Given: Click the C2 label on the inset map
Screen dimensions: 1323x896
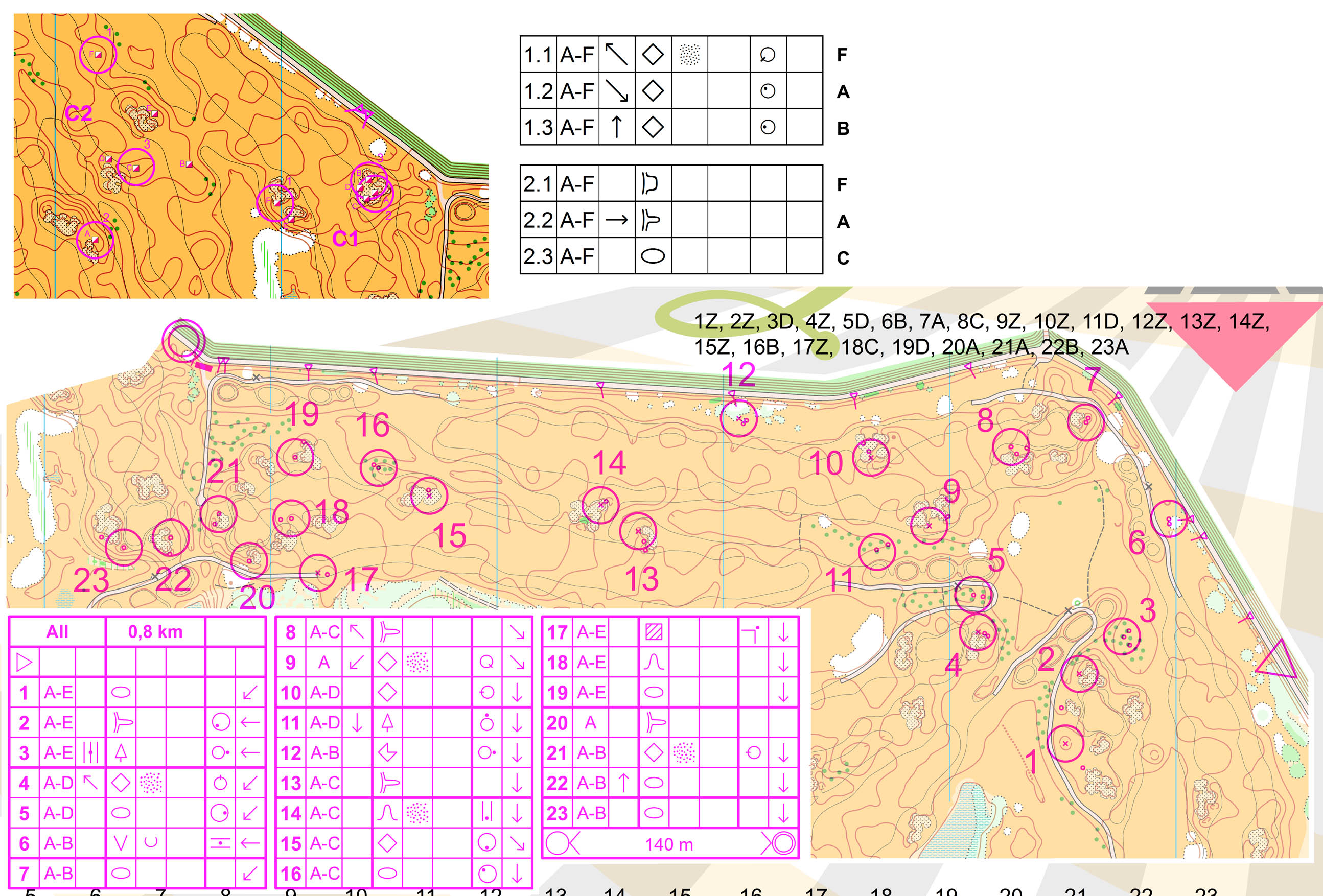Looking at the screenshot, I should click(x=79, y=113).
